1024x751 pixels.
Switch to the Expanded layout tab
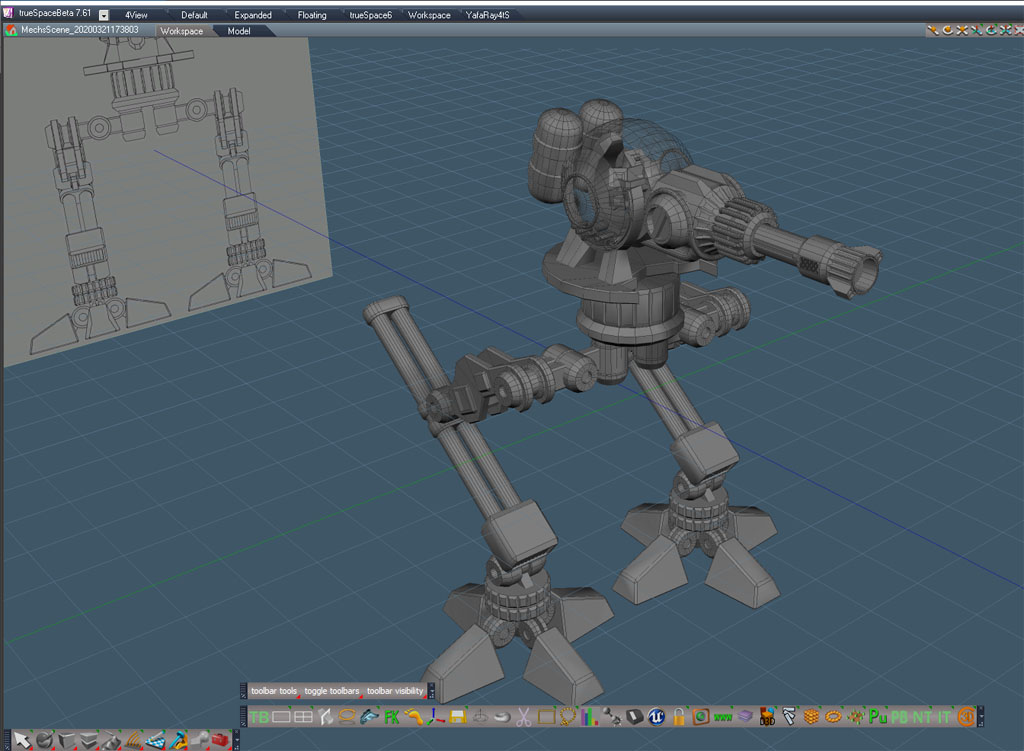[x=253, y=15]
